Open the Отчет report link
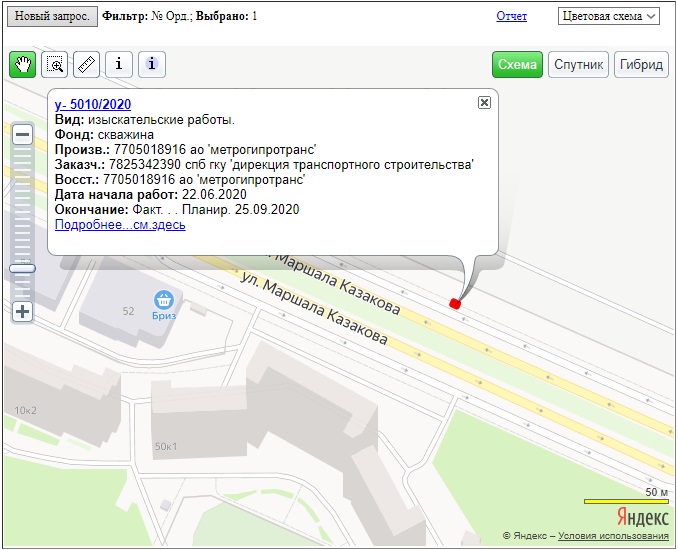 point(511,17)
